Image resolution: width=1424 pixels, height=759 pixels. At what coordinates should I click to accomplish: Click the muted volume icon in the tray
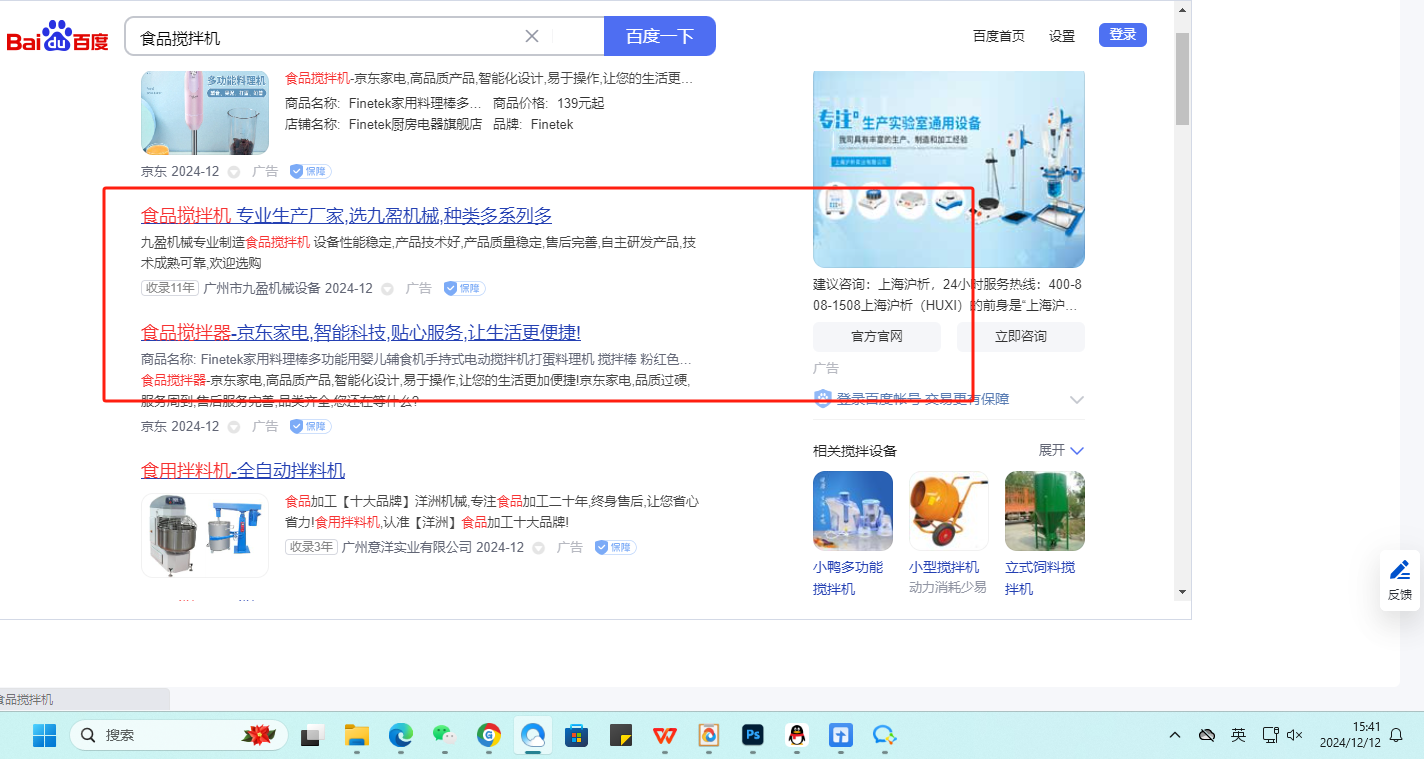click(1294, 735)
